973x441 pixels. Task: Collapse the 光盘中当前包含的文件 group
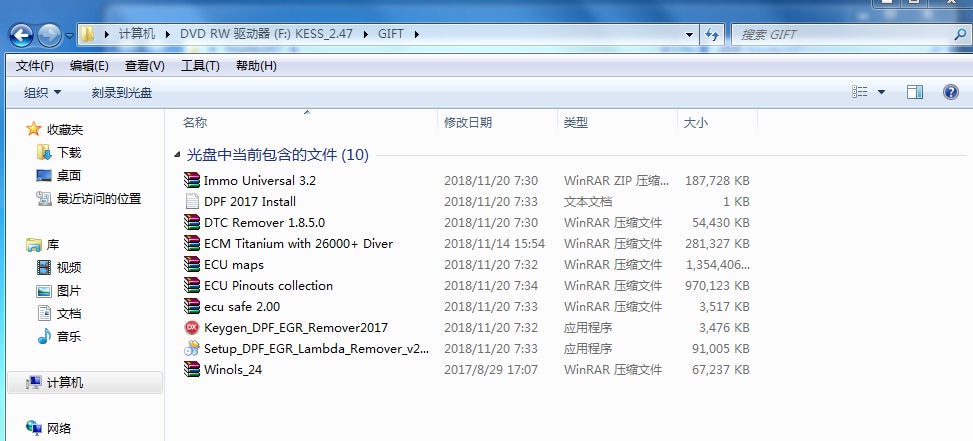[x=177, y=155]
